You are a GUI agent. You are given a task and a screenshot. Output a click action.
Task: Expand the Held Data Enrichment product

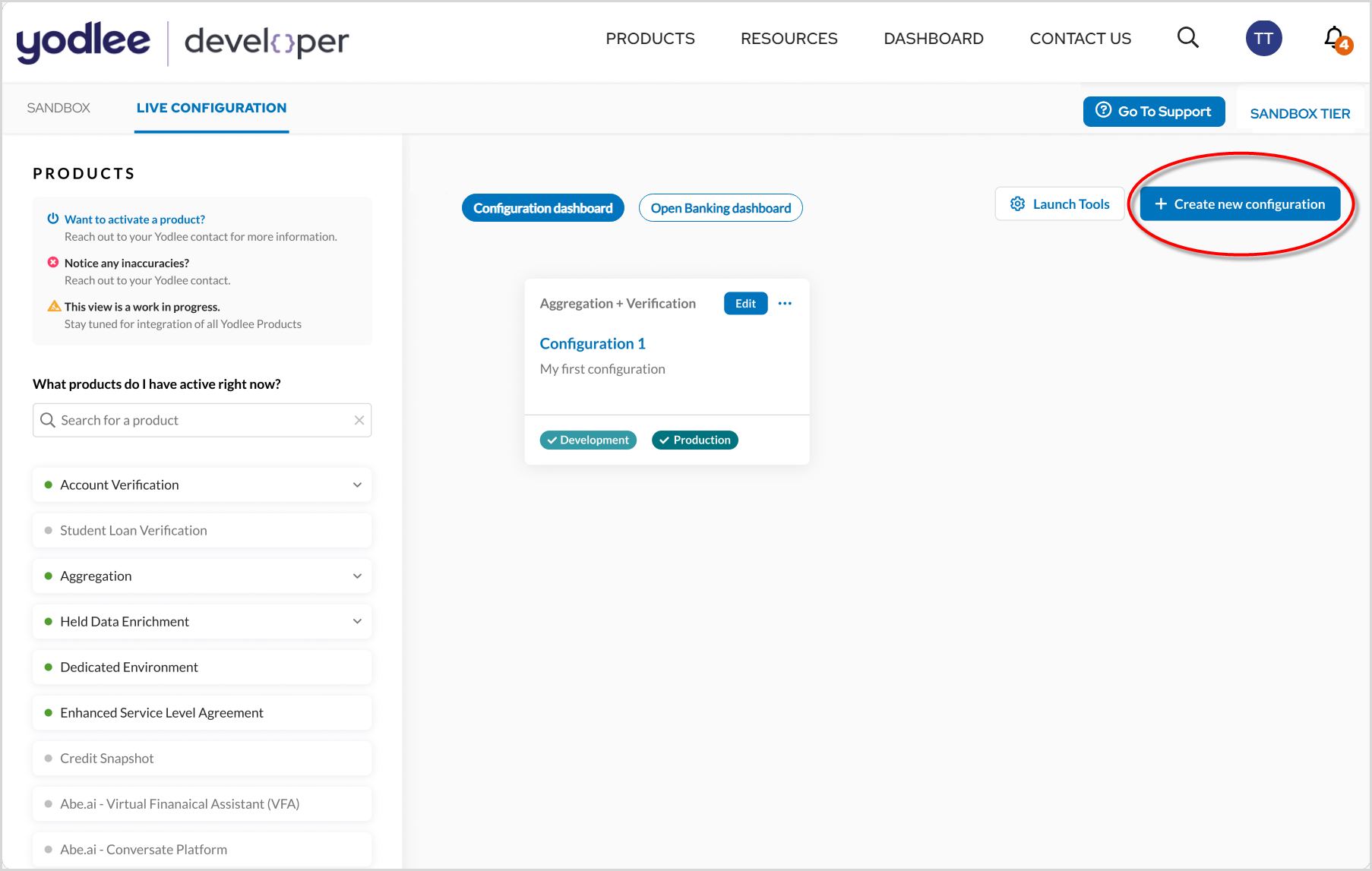coord(357,622)
